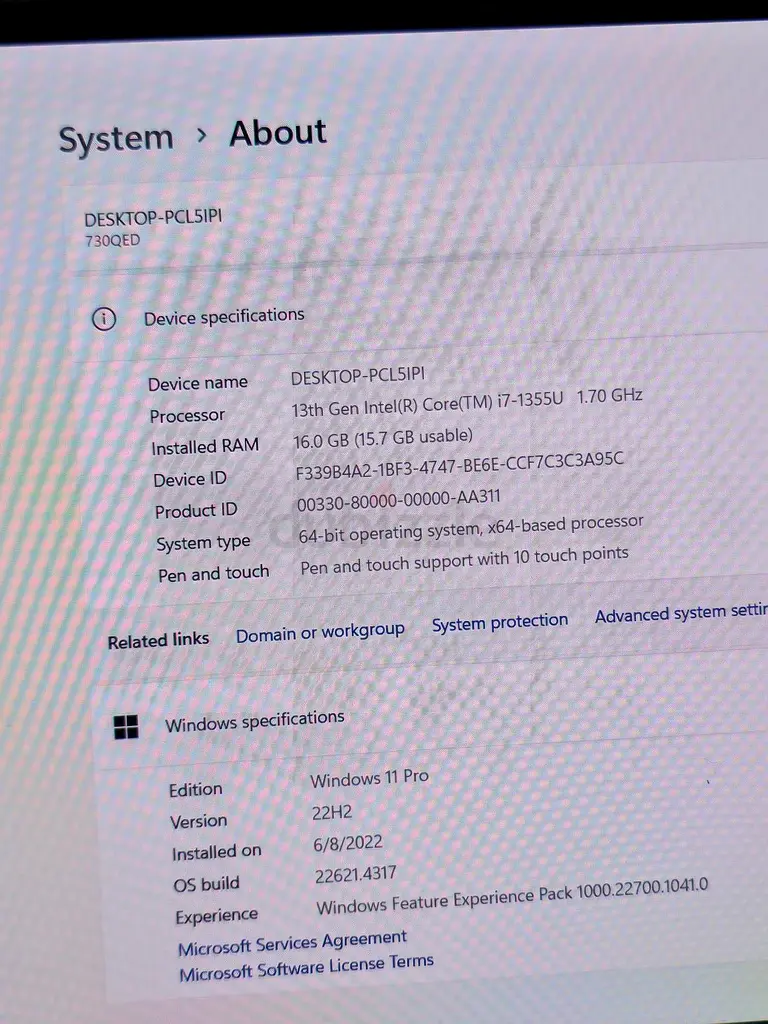Screen dimensions: 768x1024
Task: Collapse the Device specifications section
Action: point(224,316)
